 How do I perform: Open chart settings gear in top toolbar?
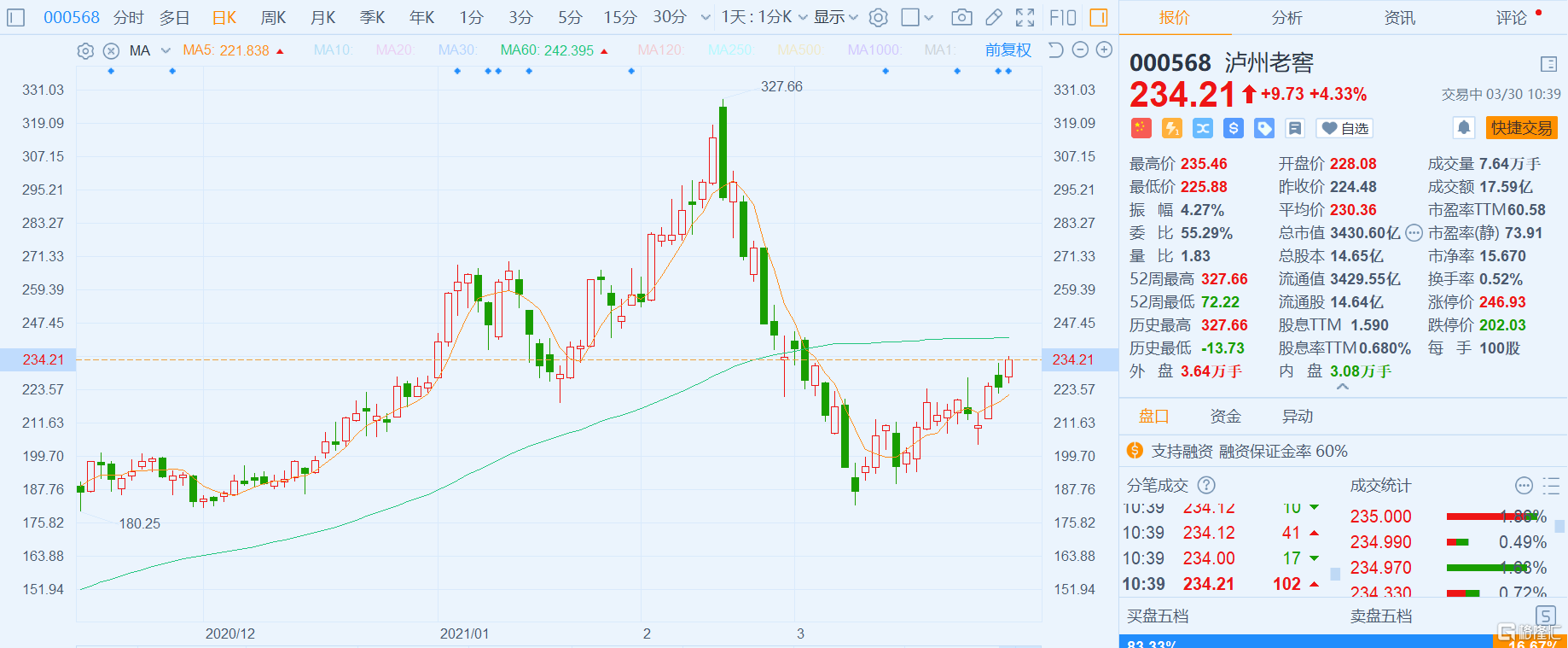click(879, 17)
